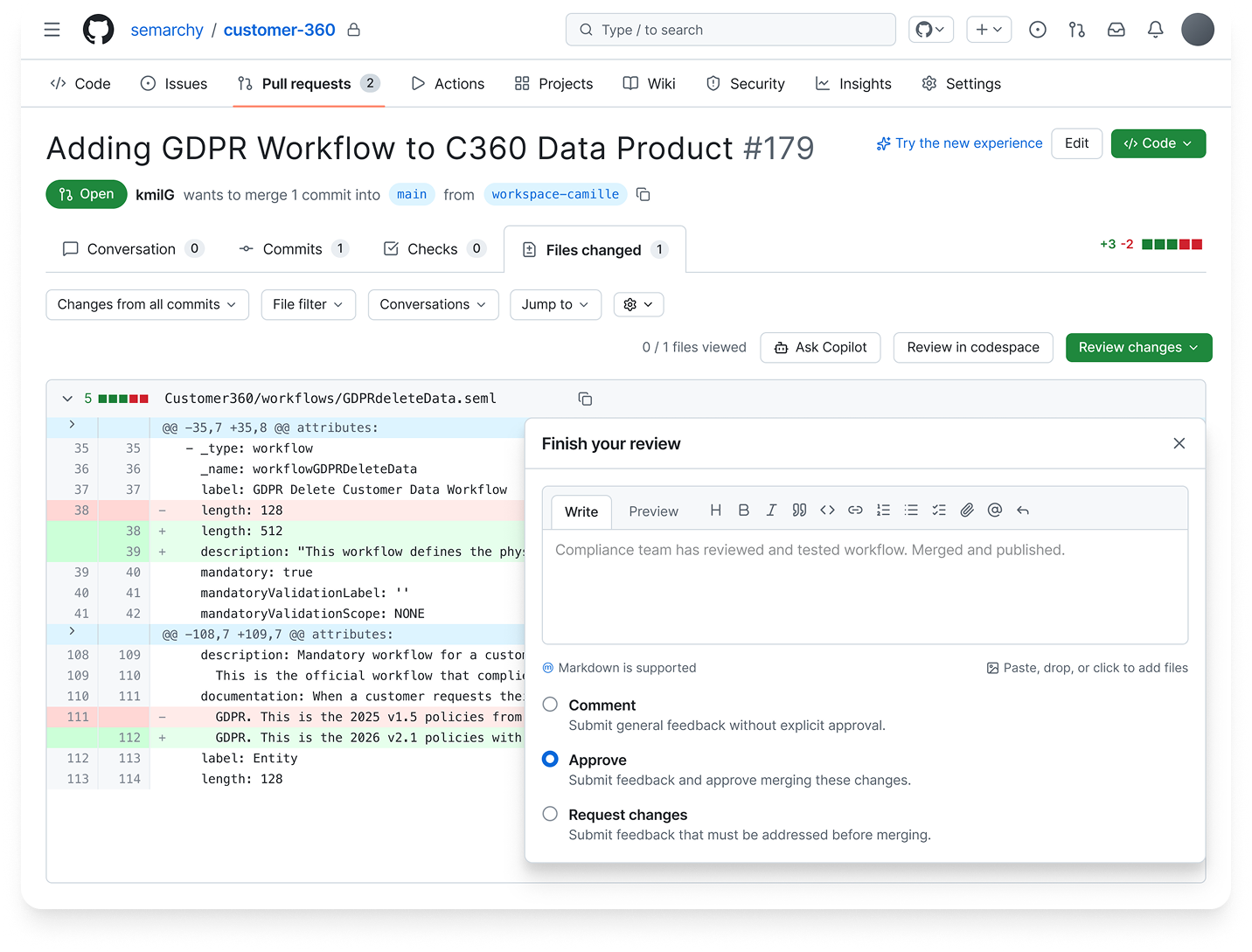Viewport: 1252px width, 952px height.
Task: Click Review in codespace button
Action: (x=973, y=347)
